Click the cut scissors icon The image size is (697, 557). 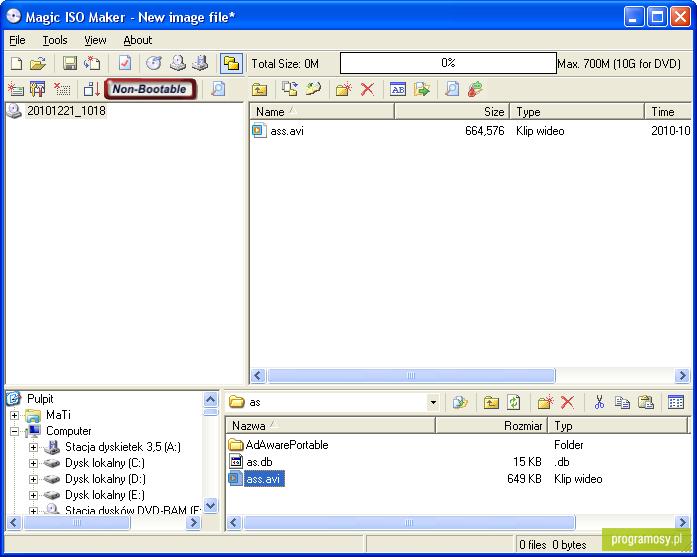599,403
